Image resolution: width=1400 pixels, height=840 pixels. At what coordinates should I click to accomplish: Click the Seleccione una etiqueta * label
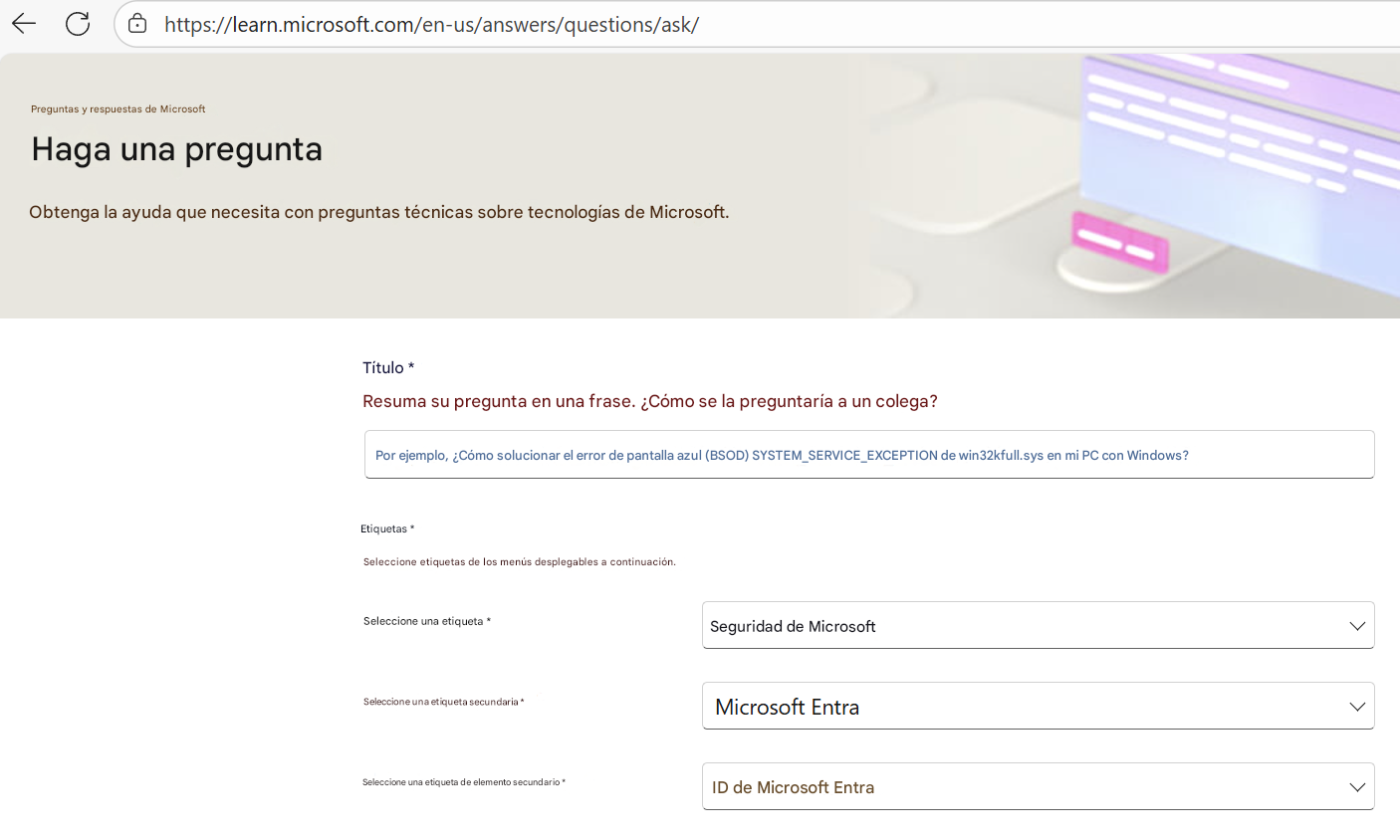[x=427, y=621]
